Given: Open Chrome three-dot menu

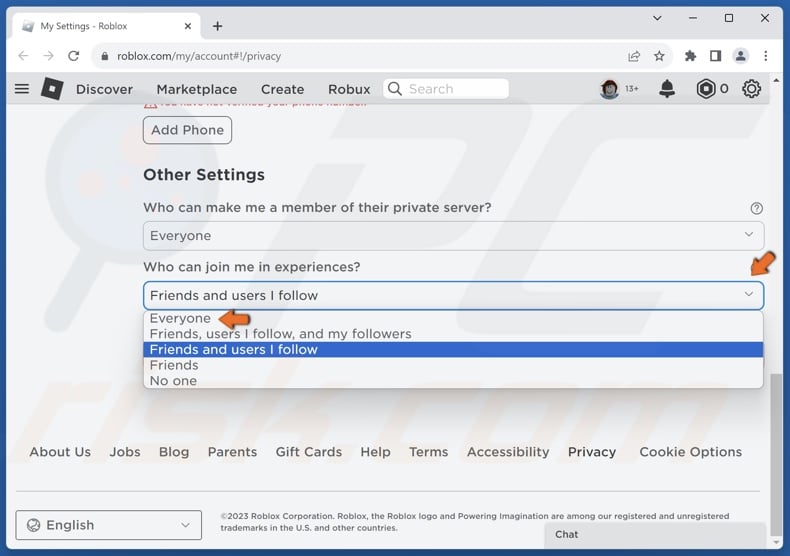Looking at the screenshot, I should (766, 56).
